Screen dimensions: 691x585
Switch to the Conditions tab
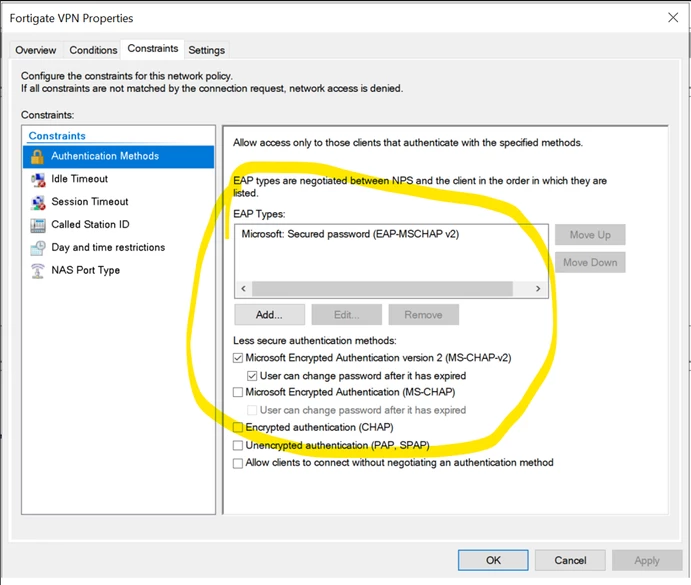click(93, 50)
